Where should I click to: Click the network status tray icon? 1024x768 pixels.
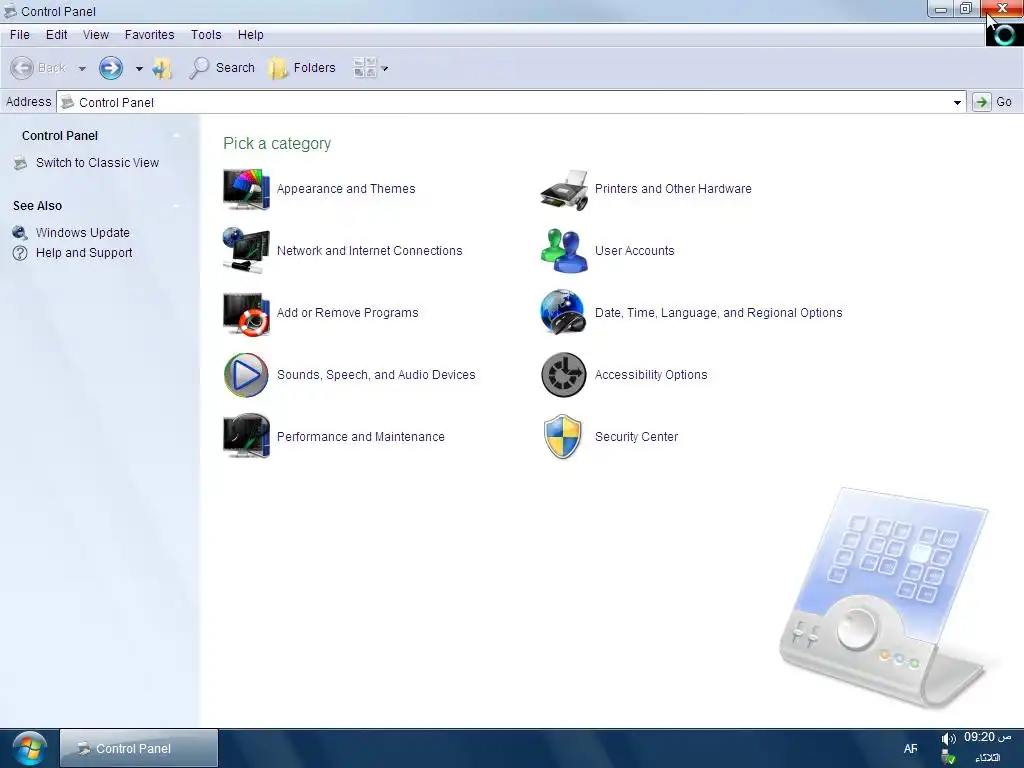point(949,758)
